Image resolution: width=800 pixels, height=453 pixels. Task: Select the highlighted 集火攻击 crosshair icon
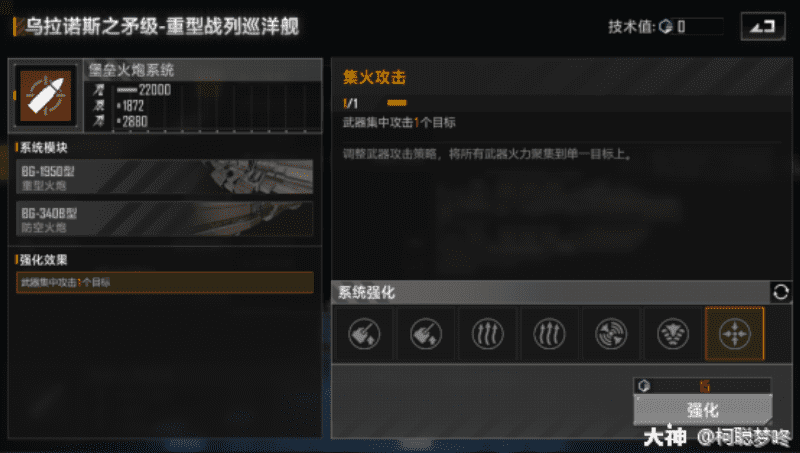(734, 334)
